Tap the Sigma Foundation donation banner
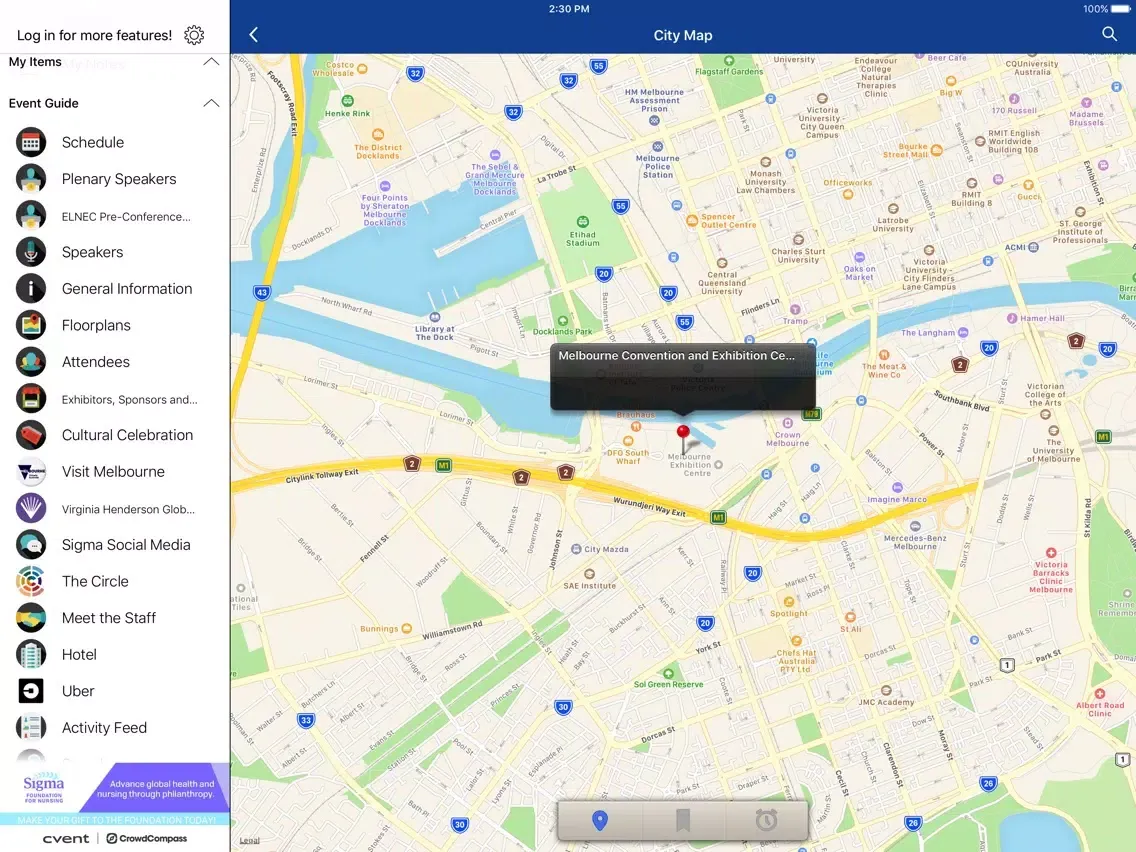The width and height of the screenshot is (1136, 852). [x=115, y=793]
